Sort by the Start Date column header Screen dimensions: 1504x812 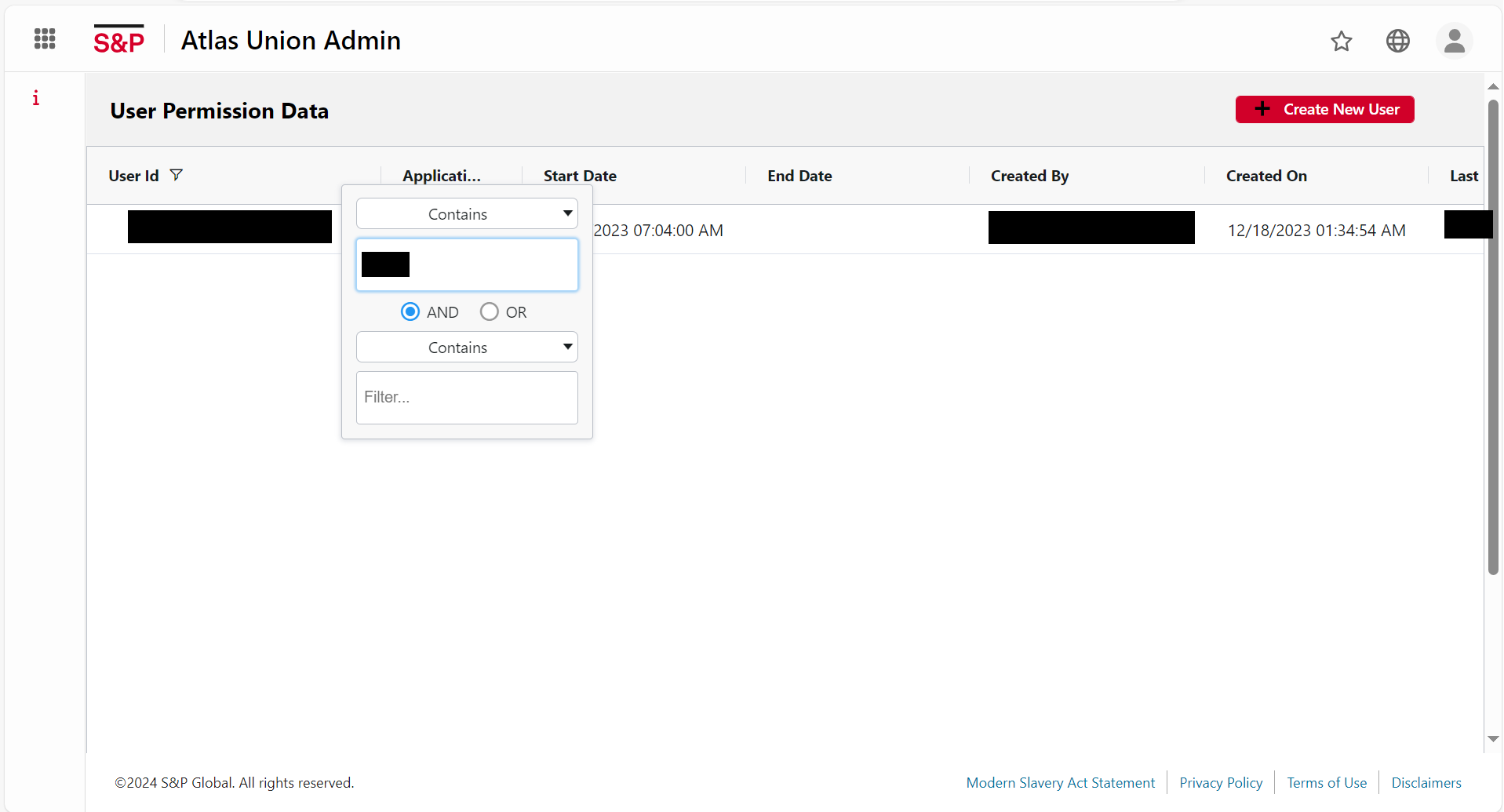[x=580, y=176]
